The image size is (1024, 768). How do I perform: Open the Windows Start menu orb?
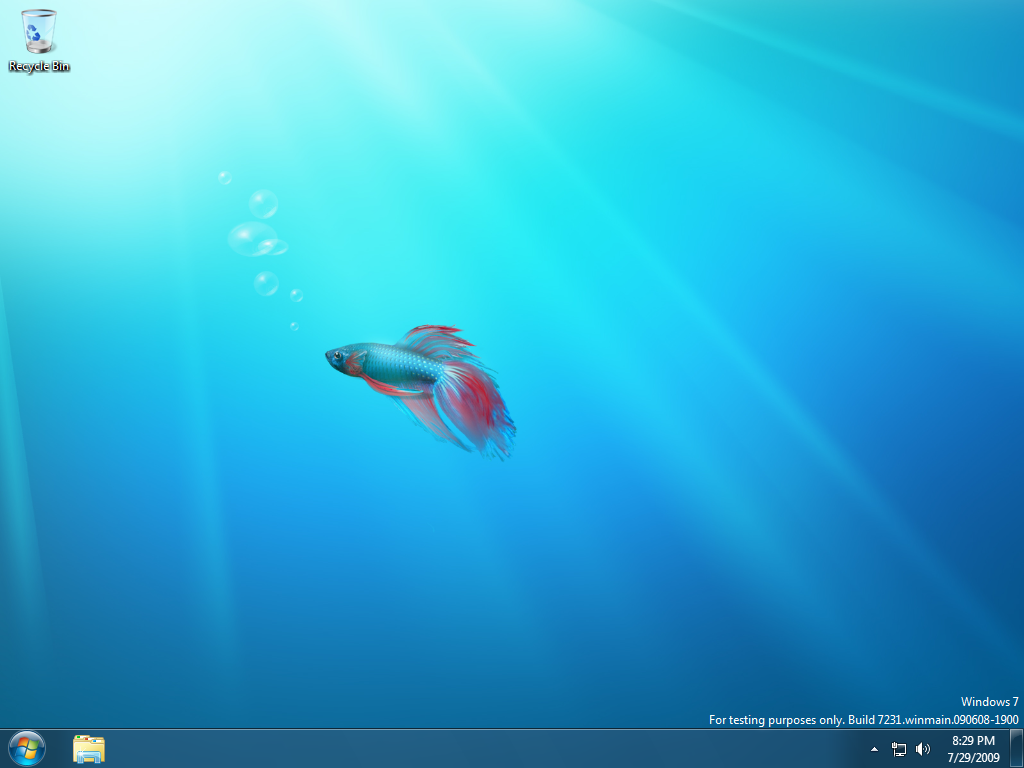(x=27, y=748)
